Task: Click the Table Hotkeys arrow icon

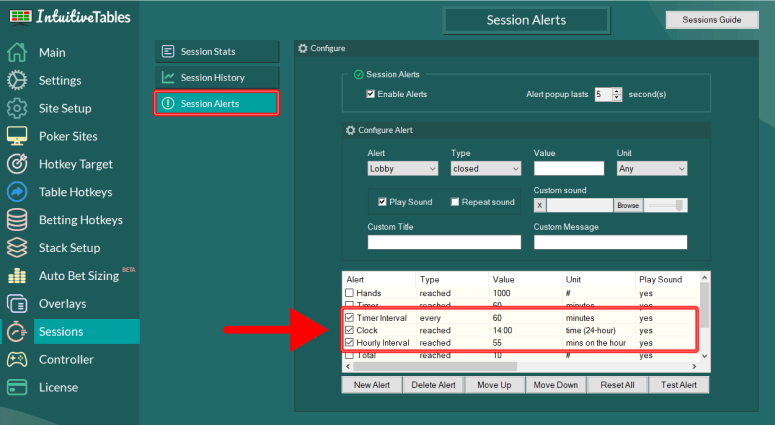Action: (x=17, y=192)
